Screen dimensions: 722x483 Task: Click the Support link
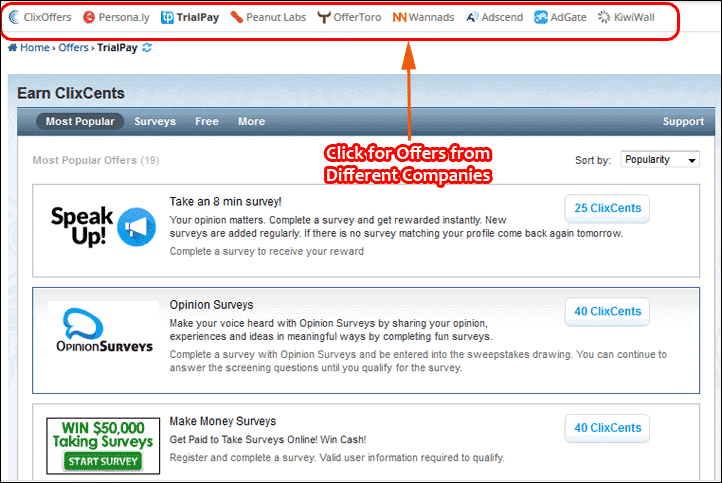(683, 122)
